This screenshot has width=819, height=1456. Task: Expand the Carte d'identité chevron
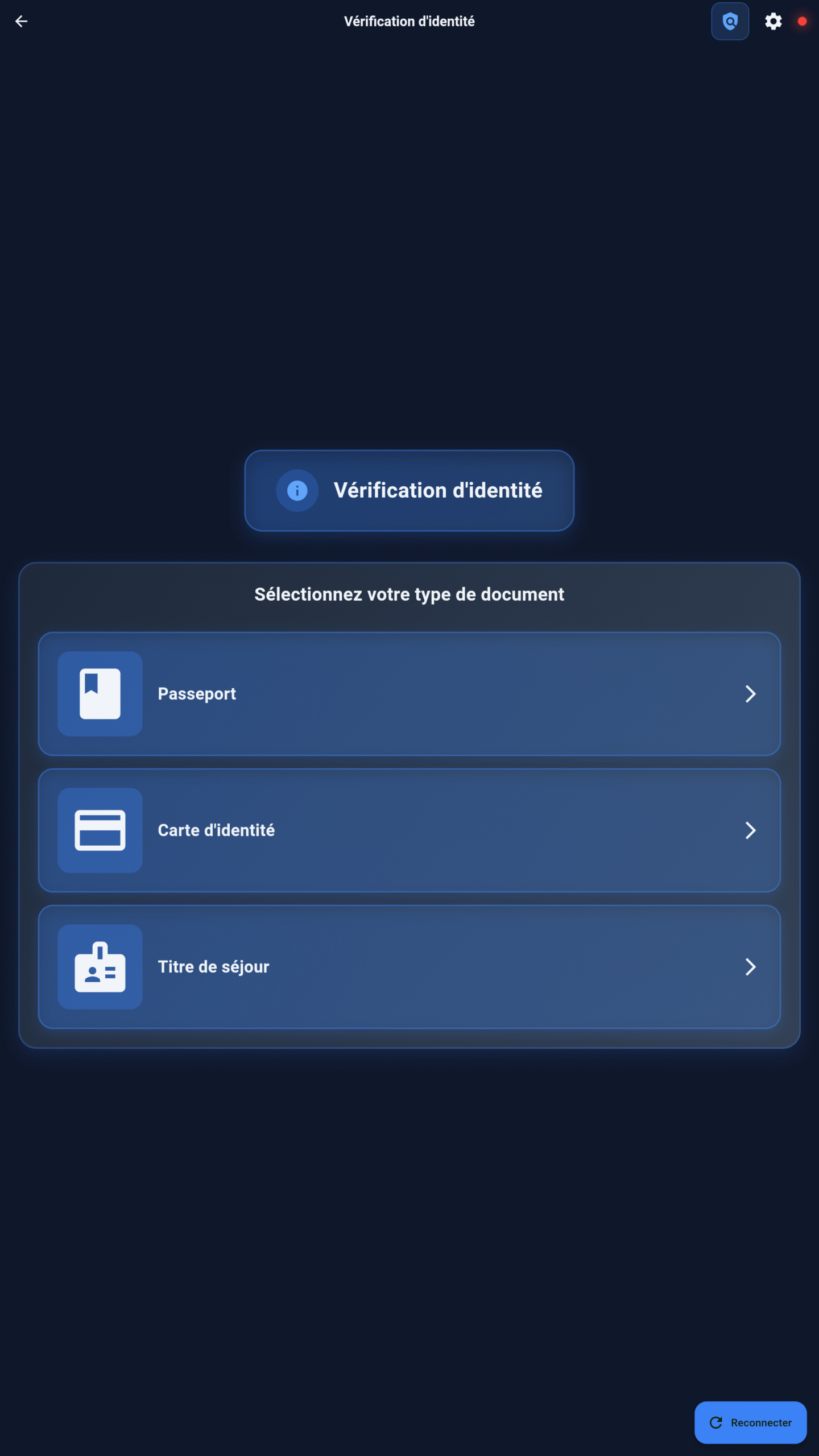[x=751, y=830]
